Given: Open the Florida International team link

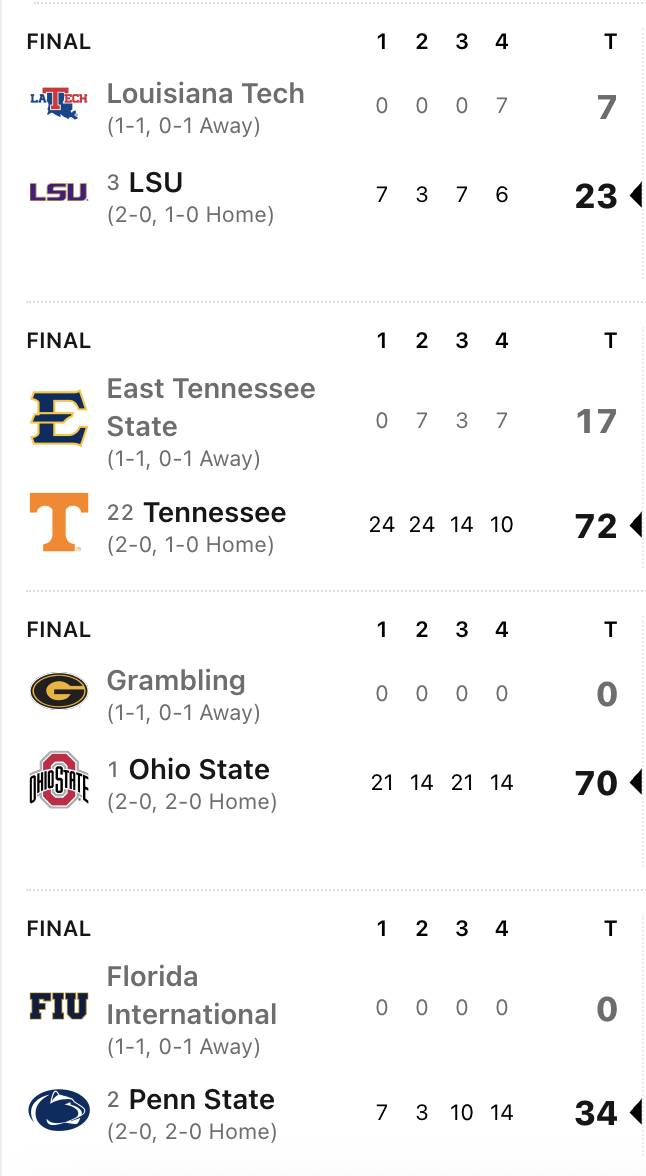Looking at the screenshot, I should click(x=191, y=995).
